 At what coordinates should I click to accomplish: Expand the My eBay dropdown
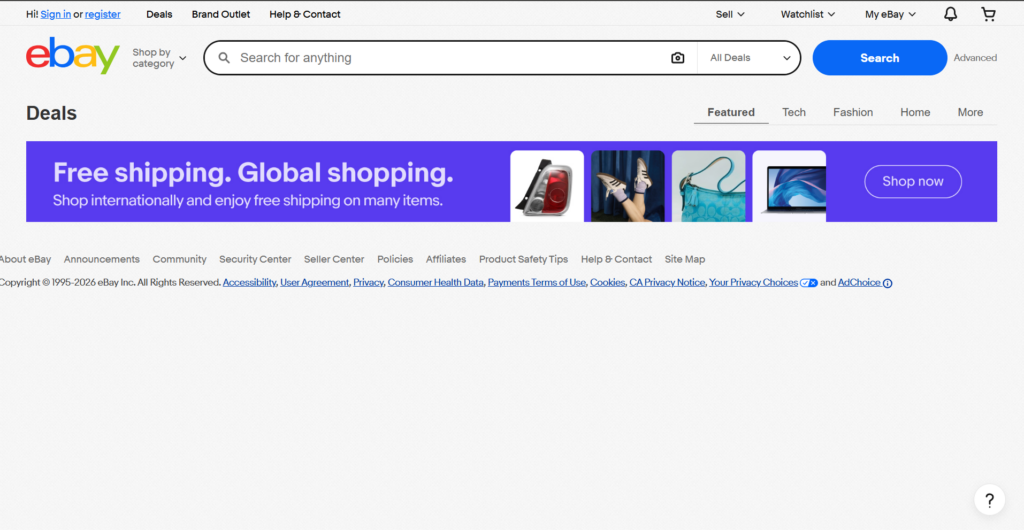pos(890,14)
